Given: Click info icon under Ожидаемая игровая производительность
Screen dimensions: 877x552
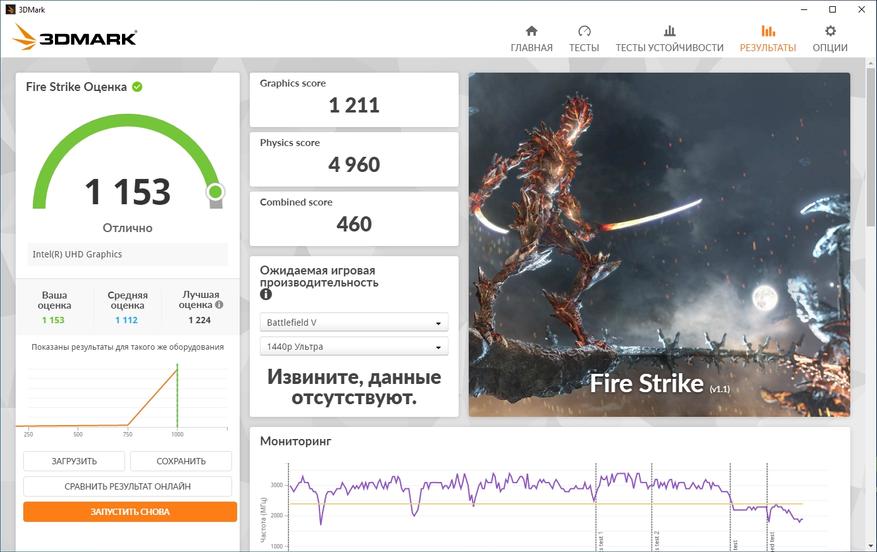Looking at the screenshot, I should tap(266, 294).
